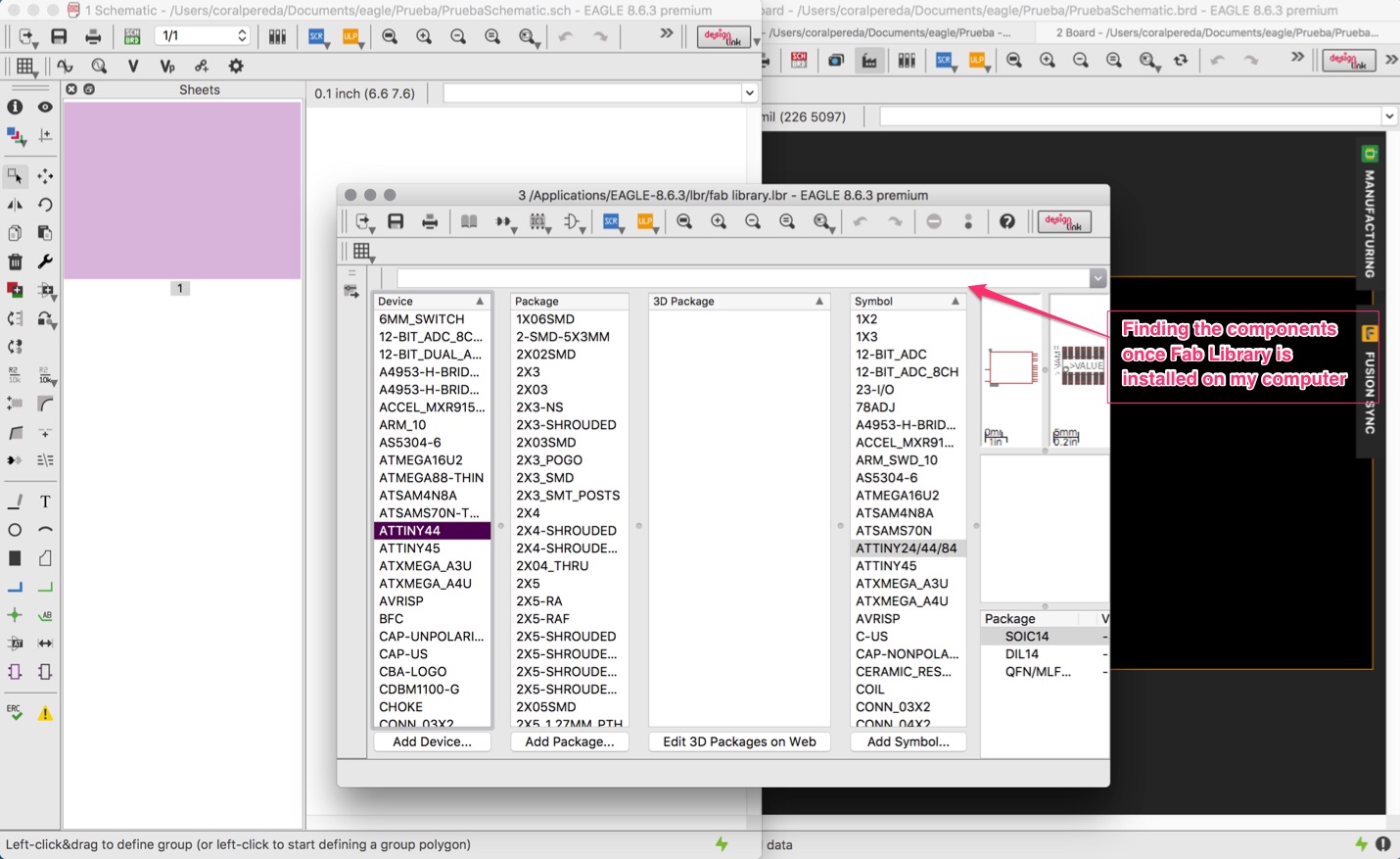Select ATTINY45 in the Device list

[432, 549]
